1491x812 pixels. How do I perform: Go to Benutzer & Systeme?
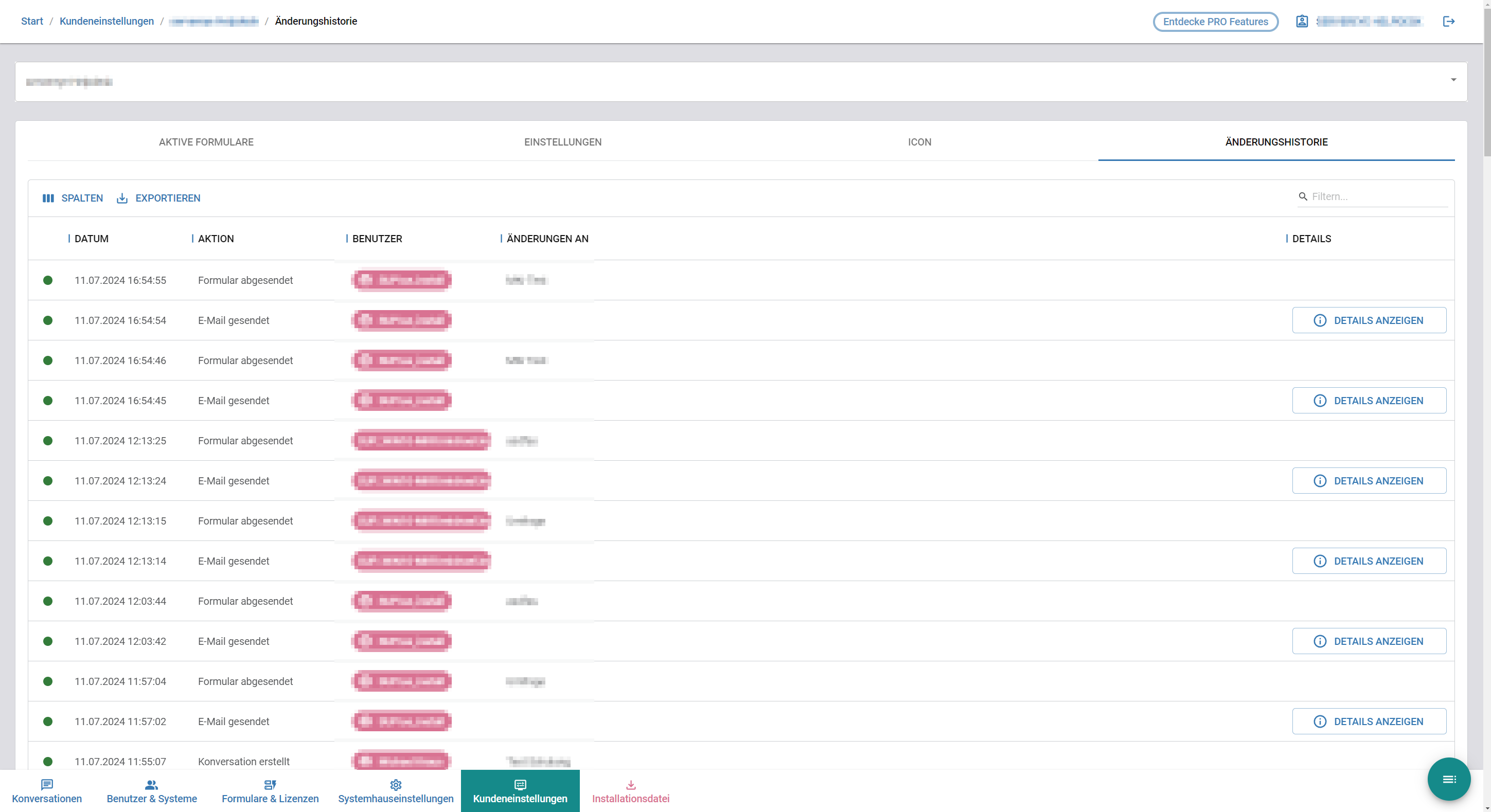[x=152, y=791]
